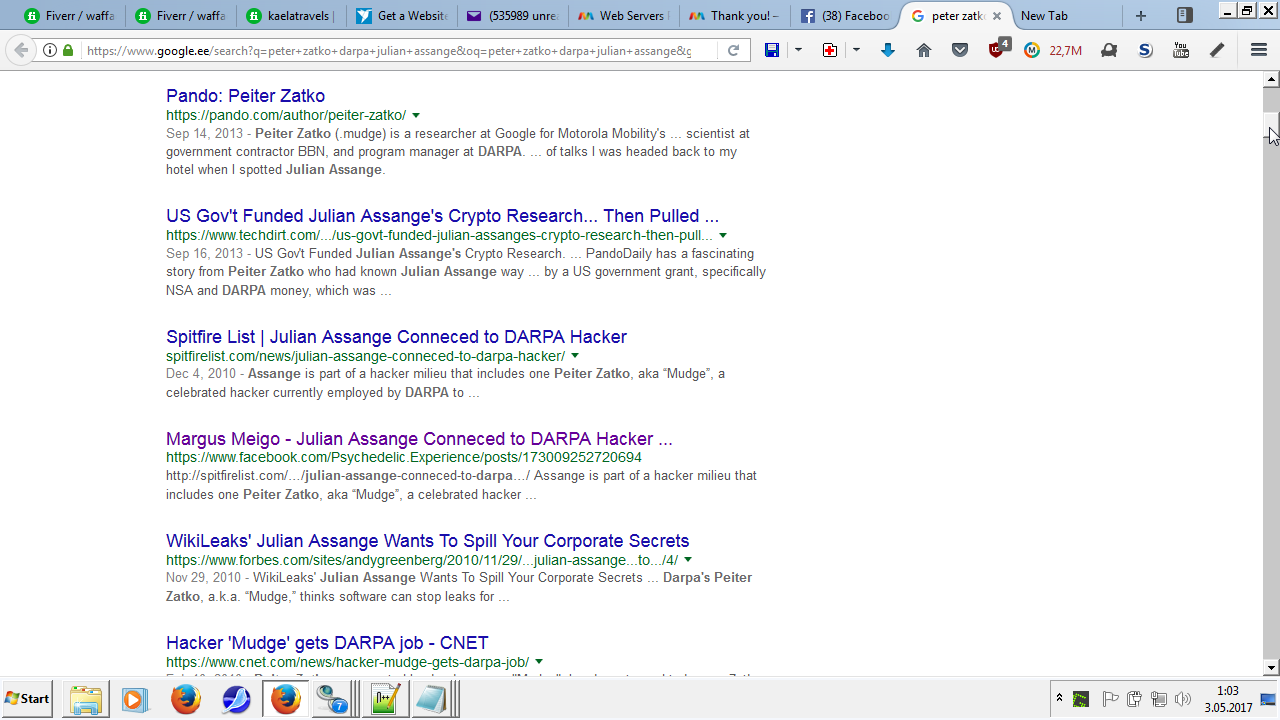Expand dropdown next to the red cross icon
The image size is (1280, 720).
tap(856, 50)
